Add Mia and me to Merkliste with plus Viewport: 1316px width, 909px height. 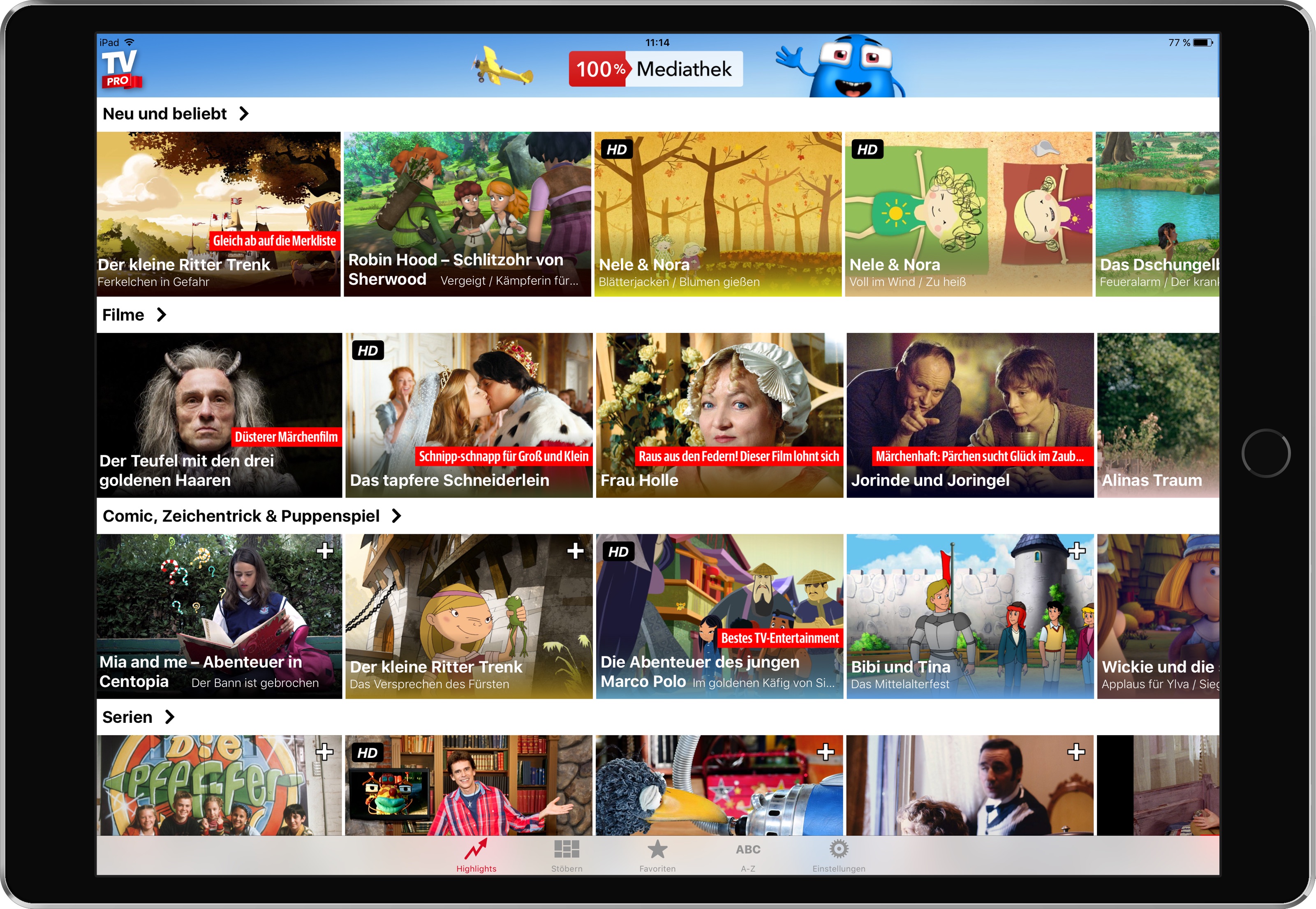(325, 551)
